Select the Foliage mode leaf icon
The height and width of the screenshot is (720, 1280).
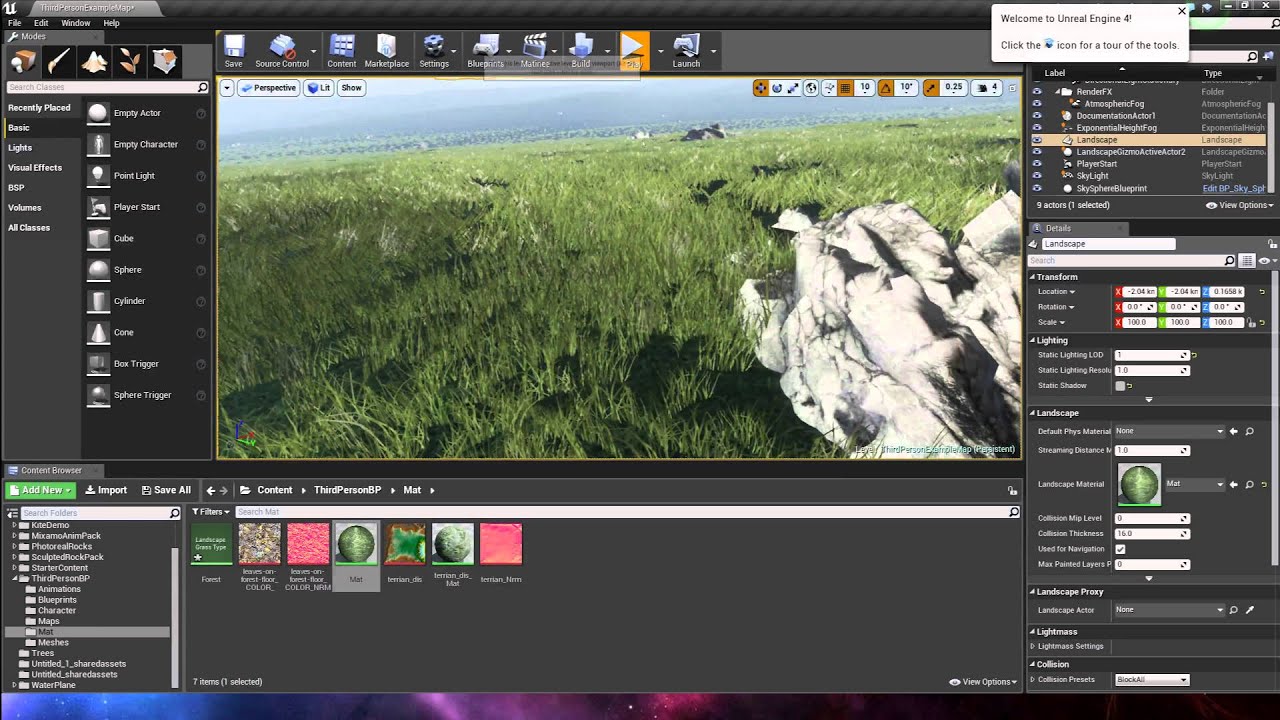(x=130, y=62)
